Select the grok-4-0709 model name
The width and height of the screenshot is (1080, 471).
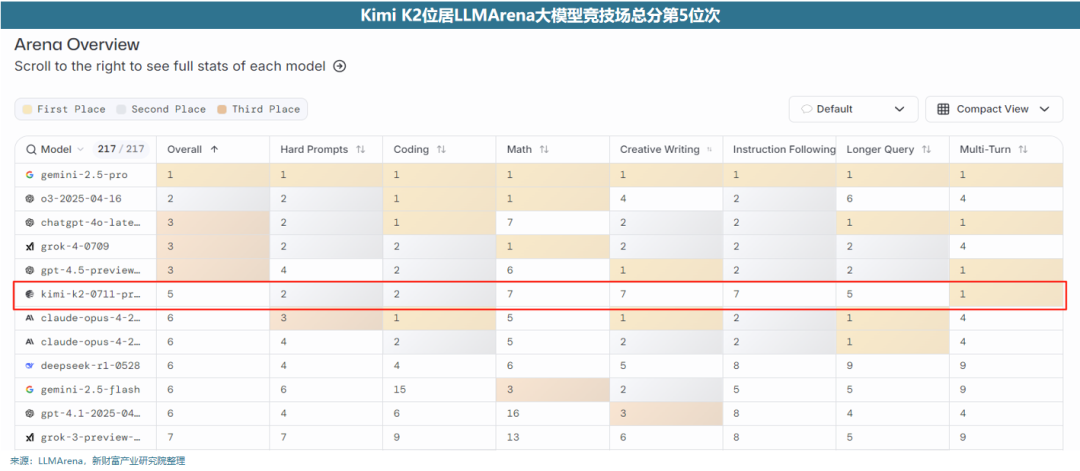74,246
